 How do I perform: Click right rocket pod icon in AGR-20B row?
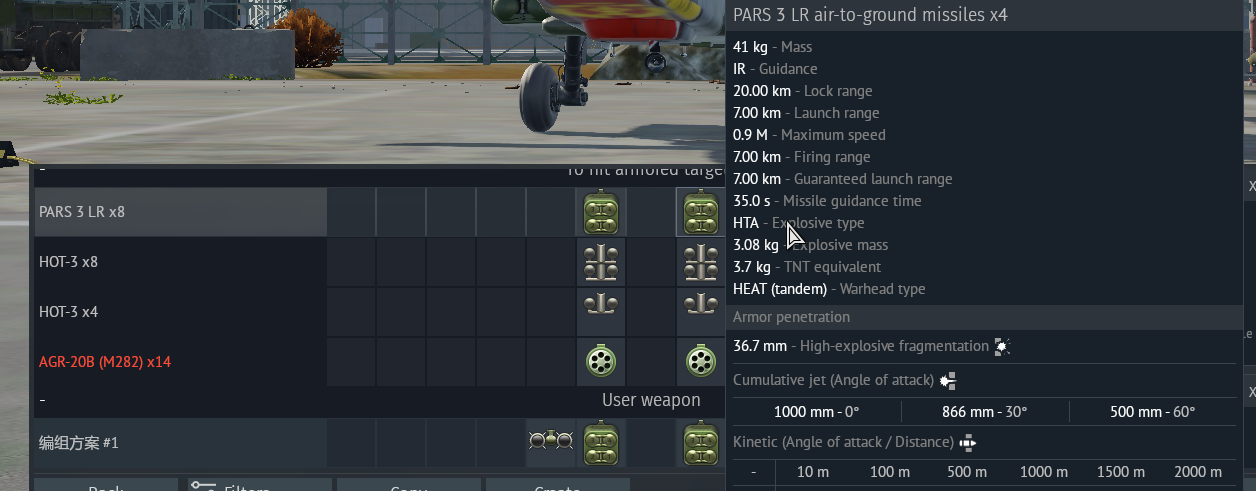click(701, 361)
